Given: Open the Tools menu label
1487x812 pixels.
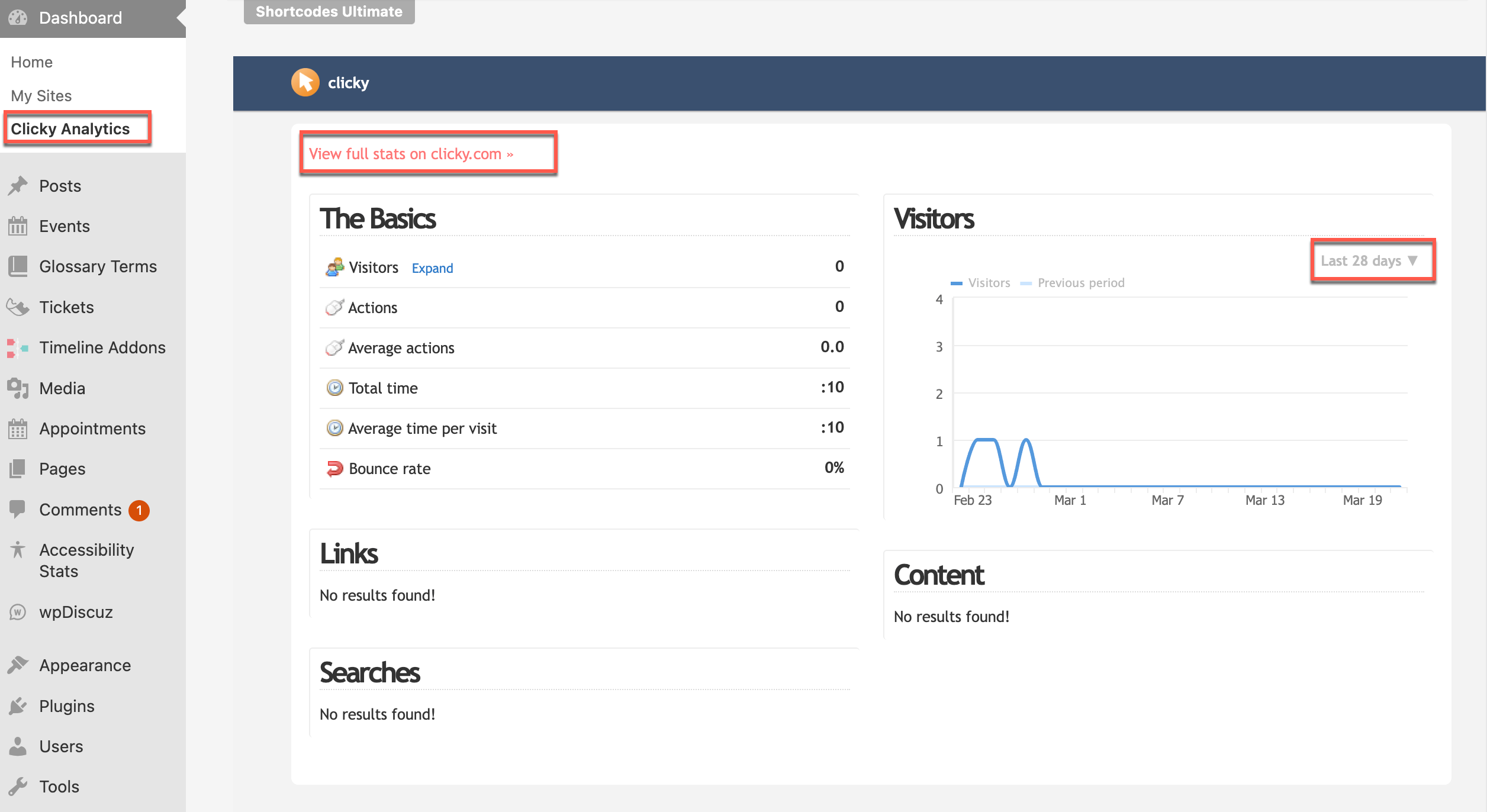Looking at the screenshot, I should [x=59, y=787].
